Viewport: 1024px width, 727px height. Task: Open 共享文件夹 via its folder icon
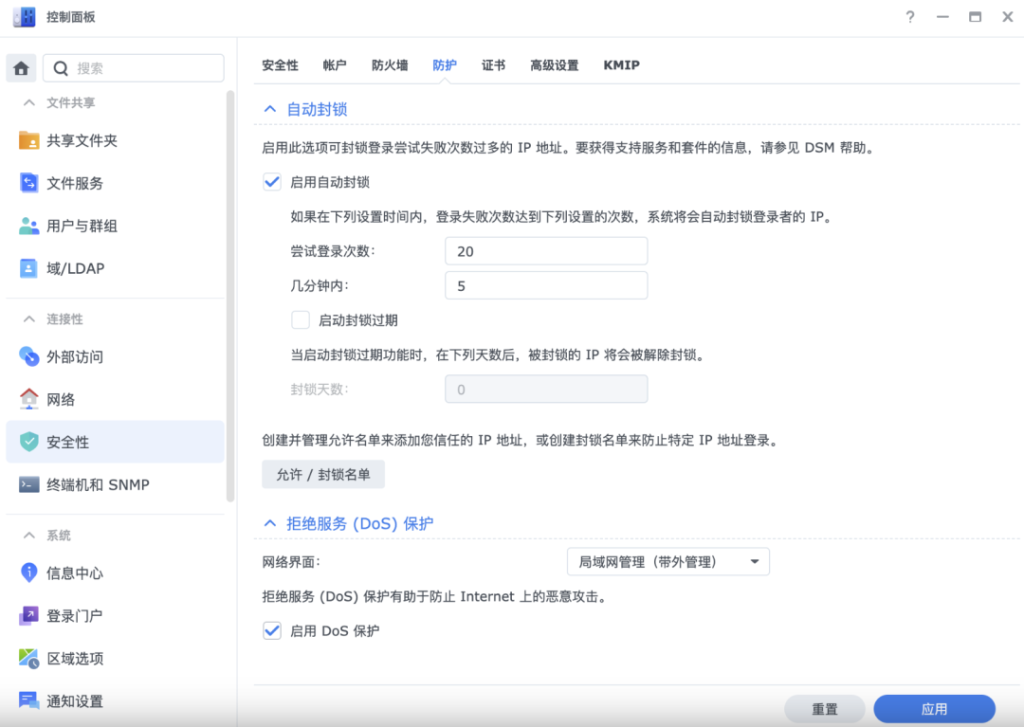(29, 141)
